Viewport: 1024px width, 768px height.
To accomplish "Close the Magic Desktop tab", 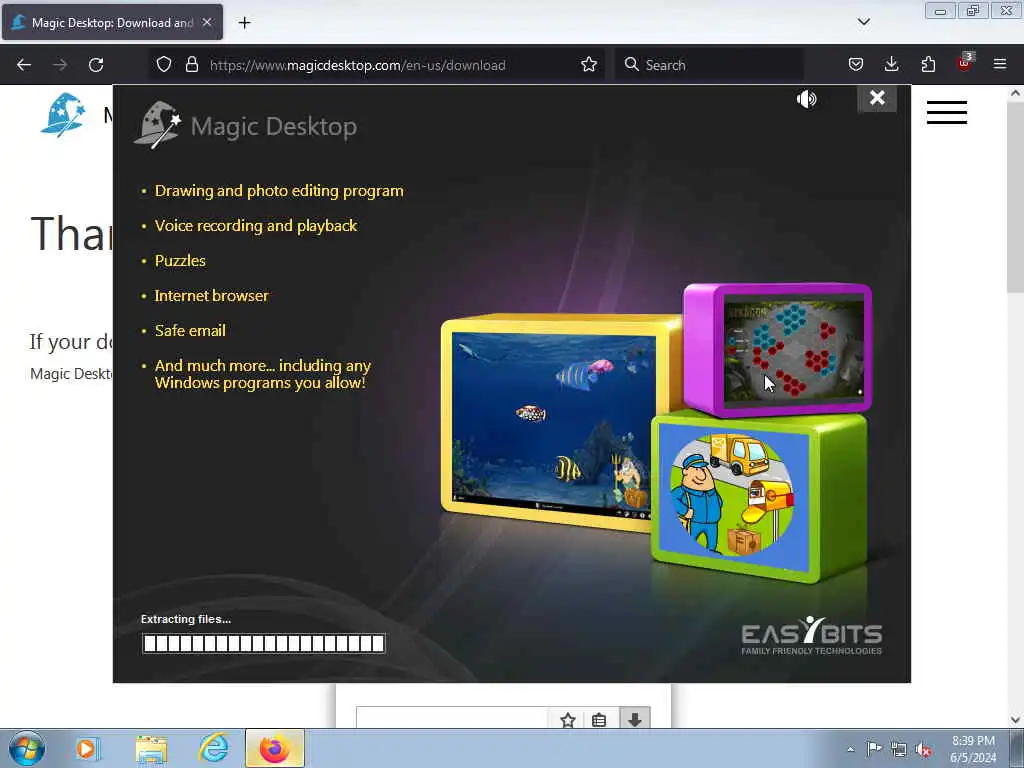I will 207,22.
